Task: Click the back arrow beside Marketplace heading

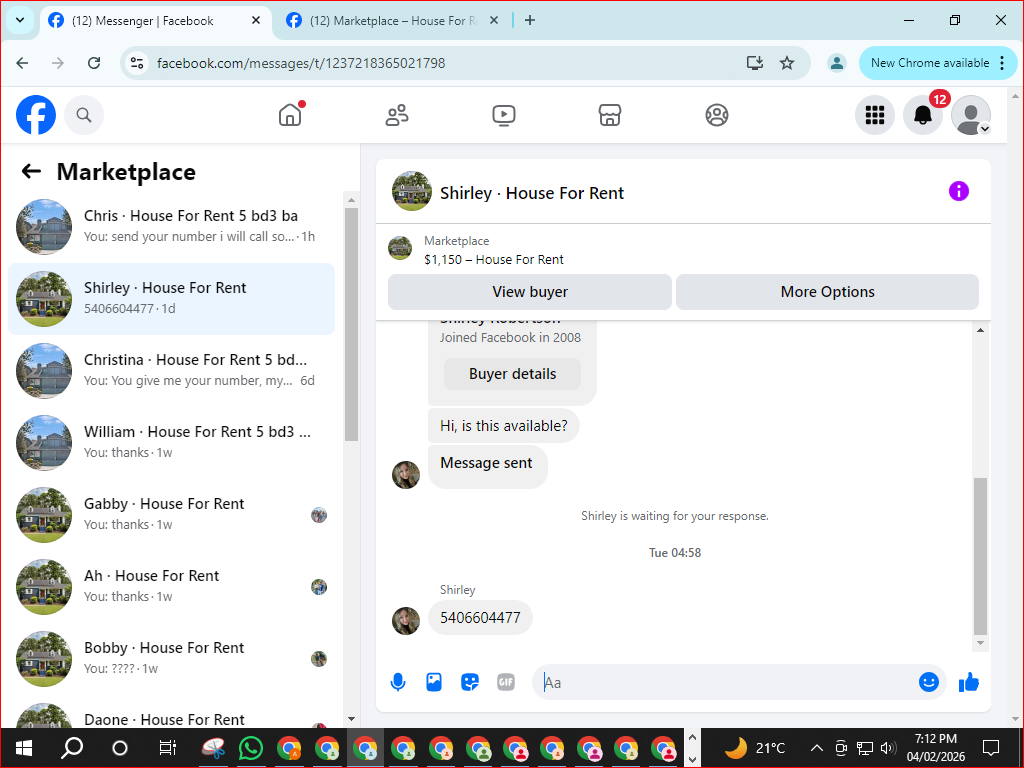Action: 31,172
